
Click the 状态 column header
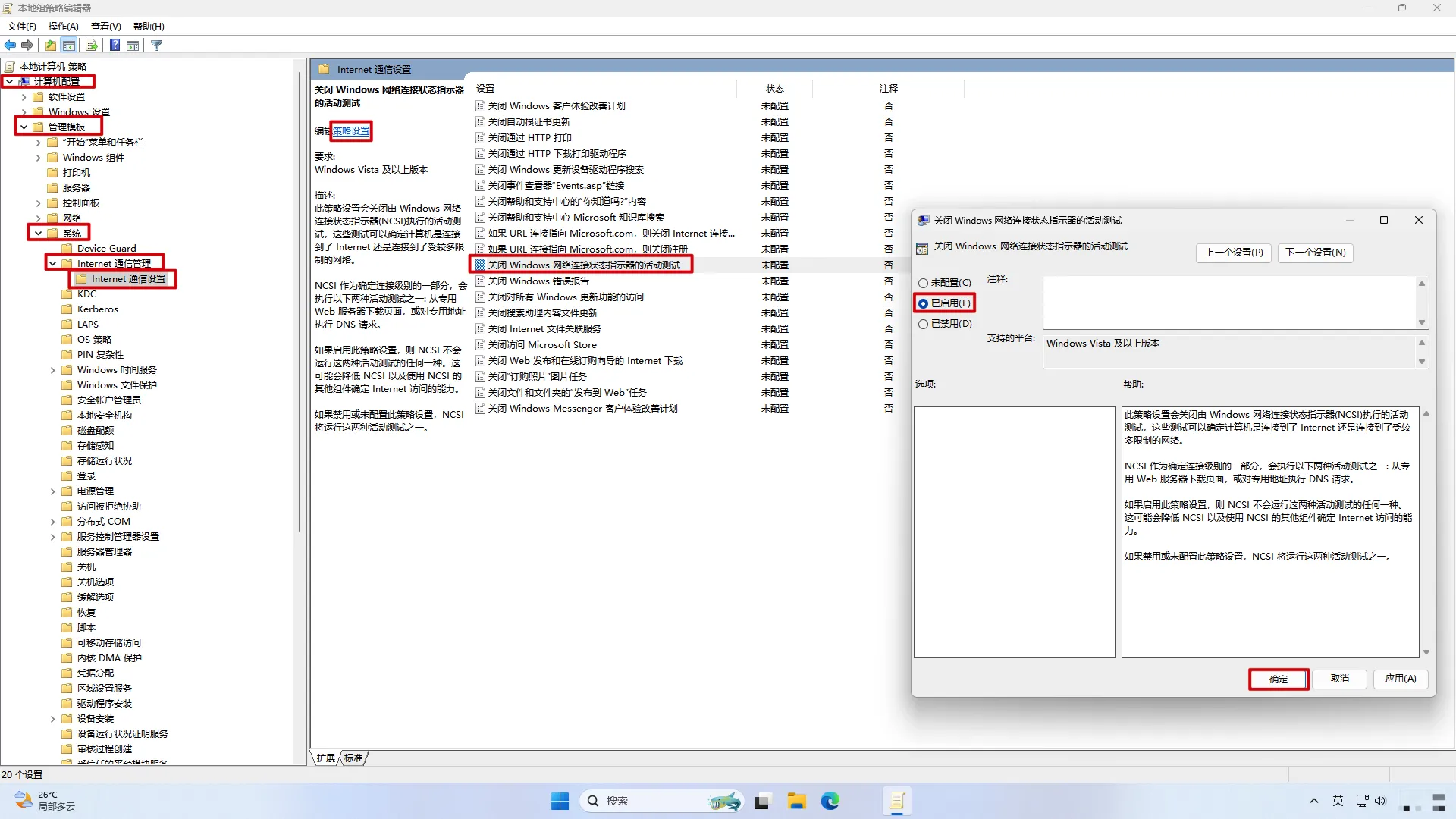pyautogui.click(x=774, y=89)
